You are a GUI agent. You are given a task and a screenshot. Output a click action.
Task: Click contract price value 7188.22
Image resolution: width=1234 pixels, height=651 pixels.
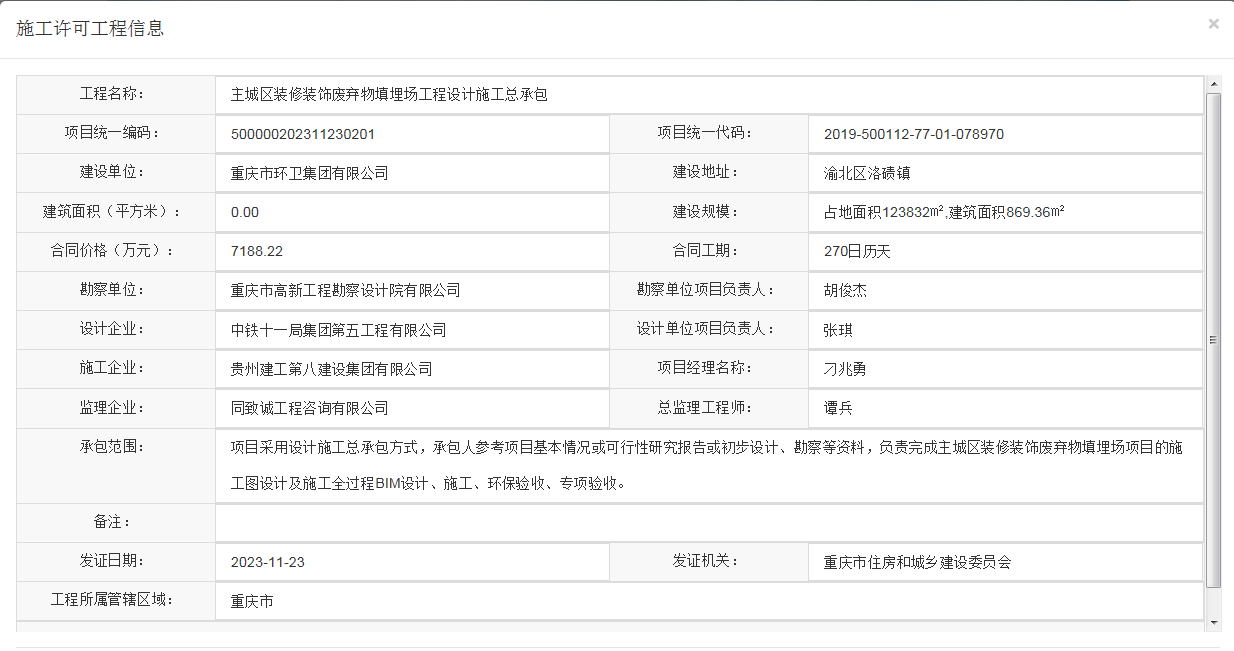click(257, 251)
